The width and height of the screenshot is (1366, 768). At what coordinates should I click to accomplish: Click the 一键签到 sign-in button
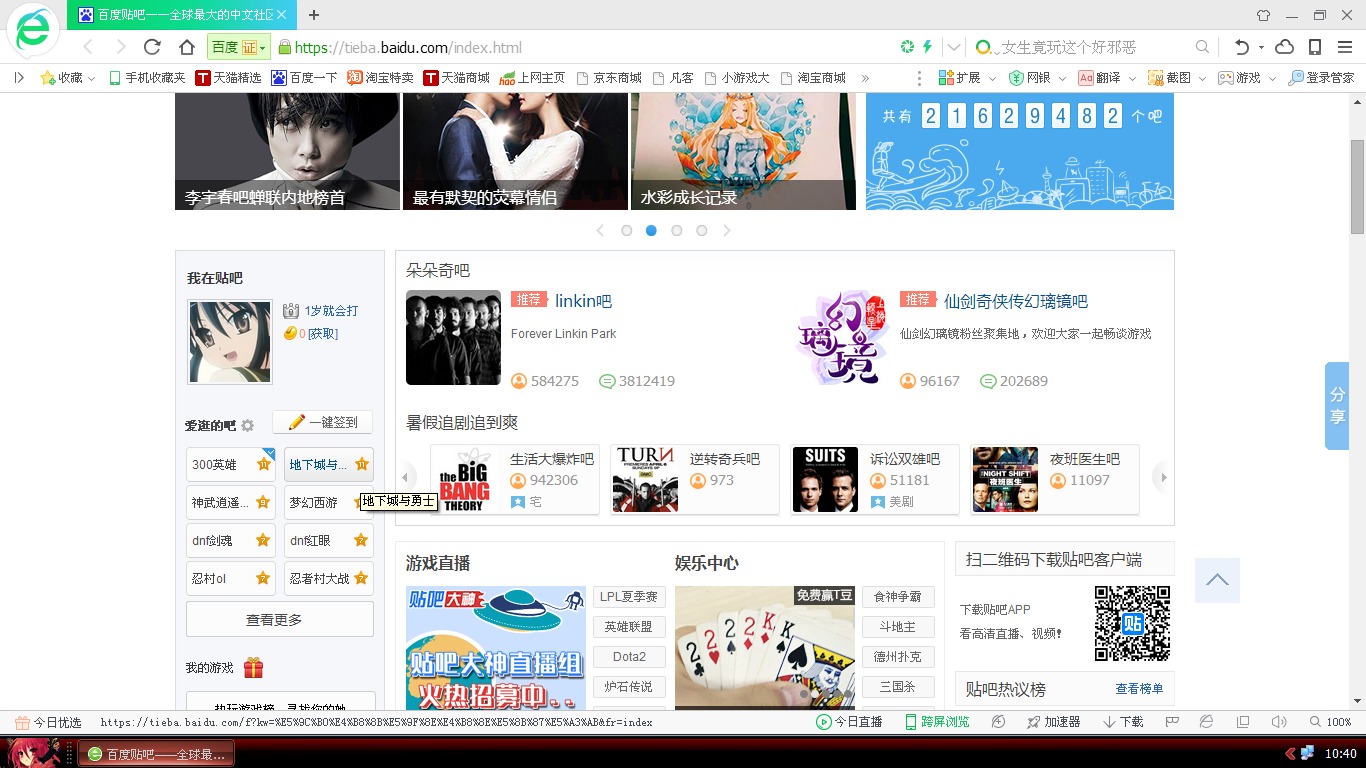322,422
